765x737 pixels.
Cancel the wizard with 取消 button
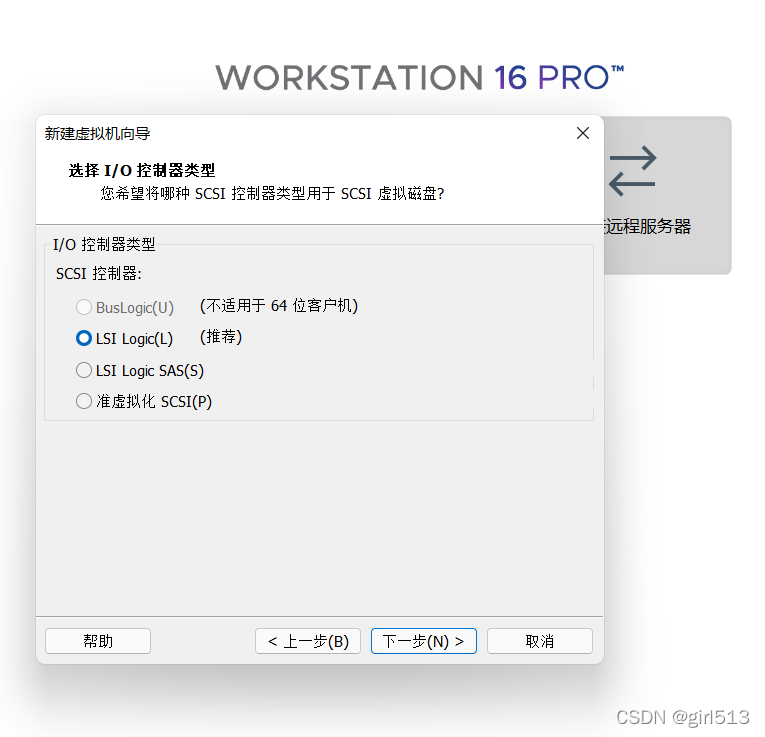click(x=540, y=641)
